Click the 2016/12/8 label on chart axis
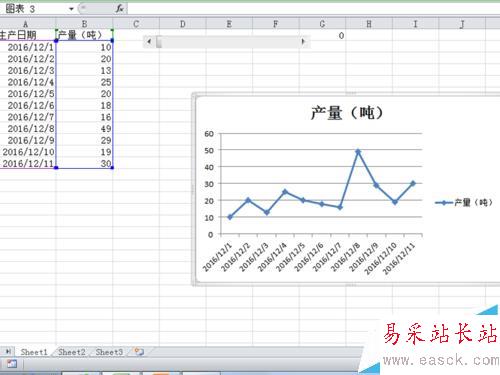Image resolution: width=500 pixels, height=375 pixels. (346, 257)
